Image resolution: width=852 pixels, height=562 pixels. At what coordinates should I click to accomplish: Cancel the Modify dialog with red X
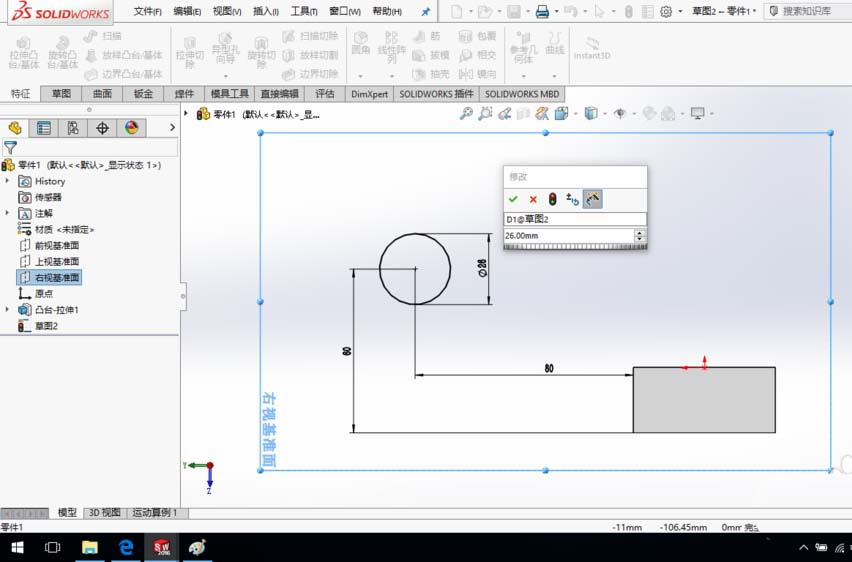tap(533, 199)
